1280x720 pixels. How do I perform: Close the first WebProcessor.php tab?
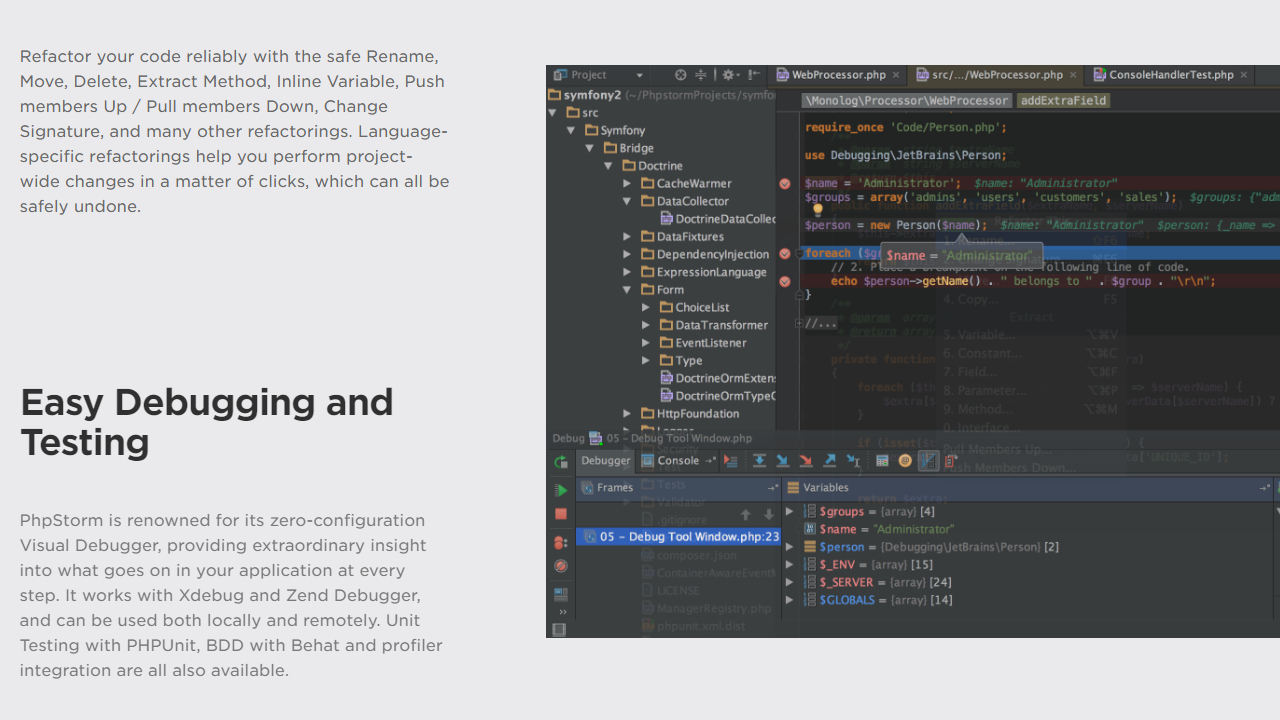896,75
